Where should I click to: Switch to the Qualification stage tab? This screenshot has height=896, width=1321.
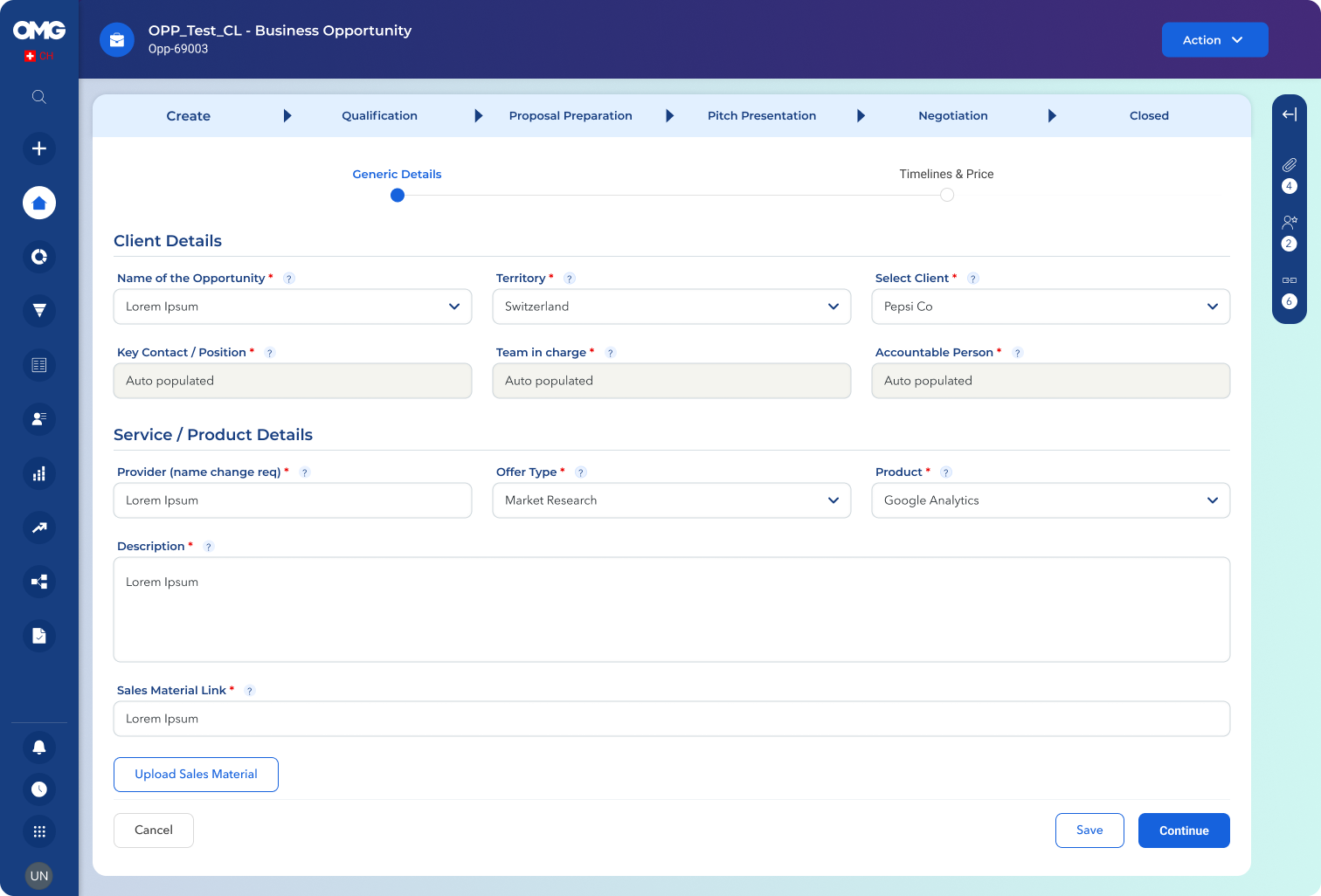(x=379, y=115)
